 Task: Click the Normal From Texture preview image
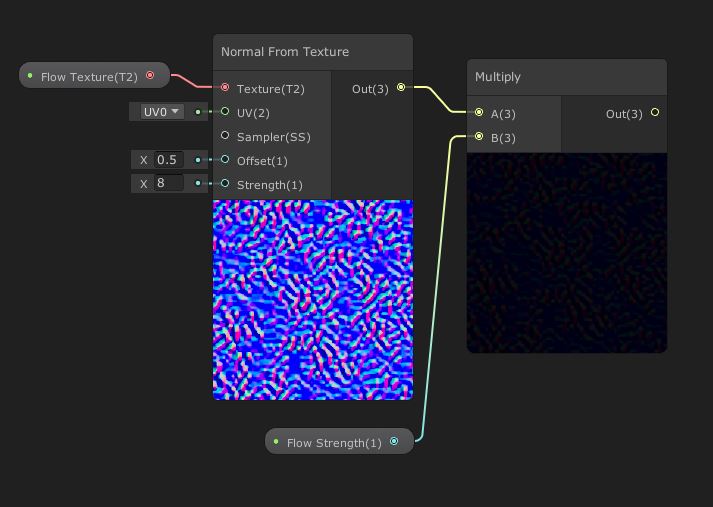(x=312, y=299)
